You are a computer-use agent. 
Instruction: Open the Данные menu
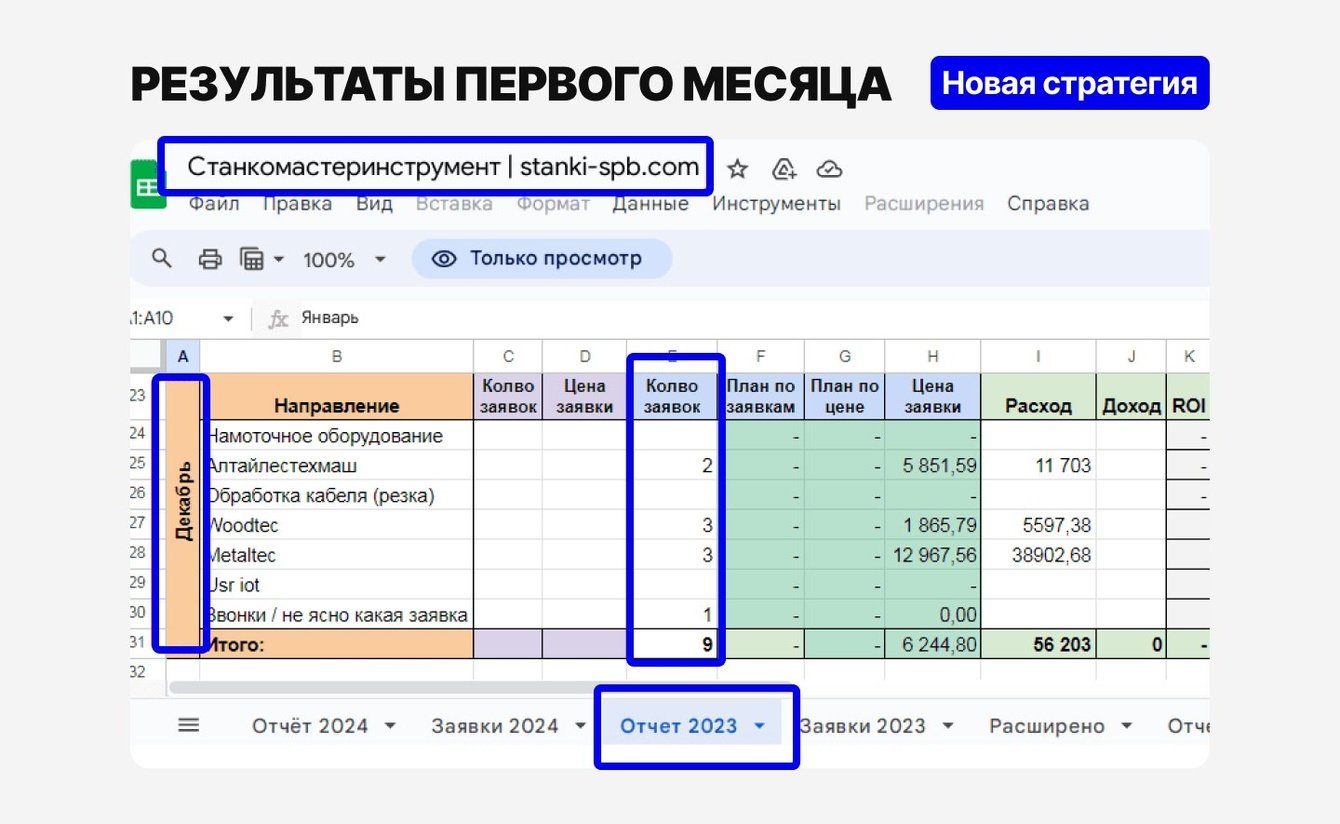tap(651, 204)
